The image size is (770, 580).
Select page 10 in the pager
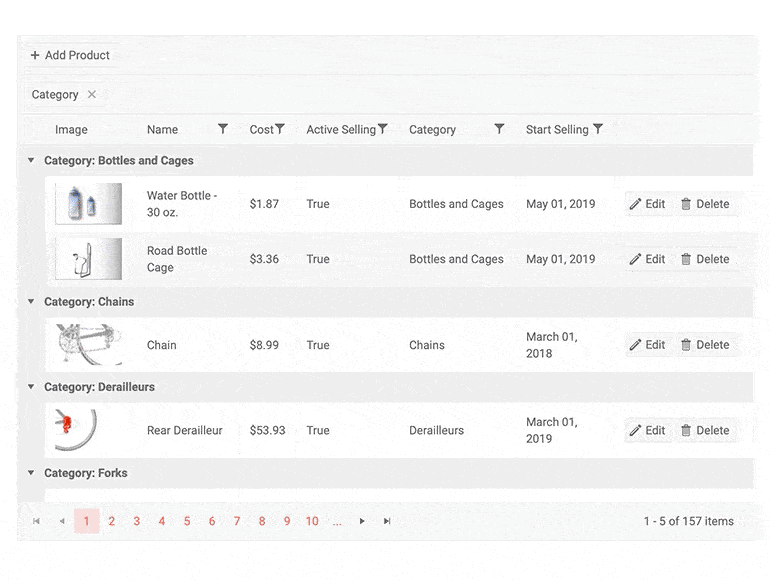[x=312, y=521]
